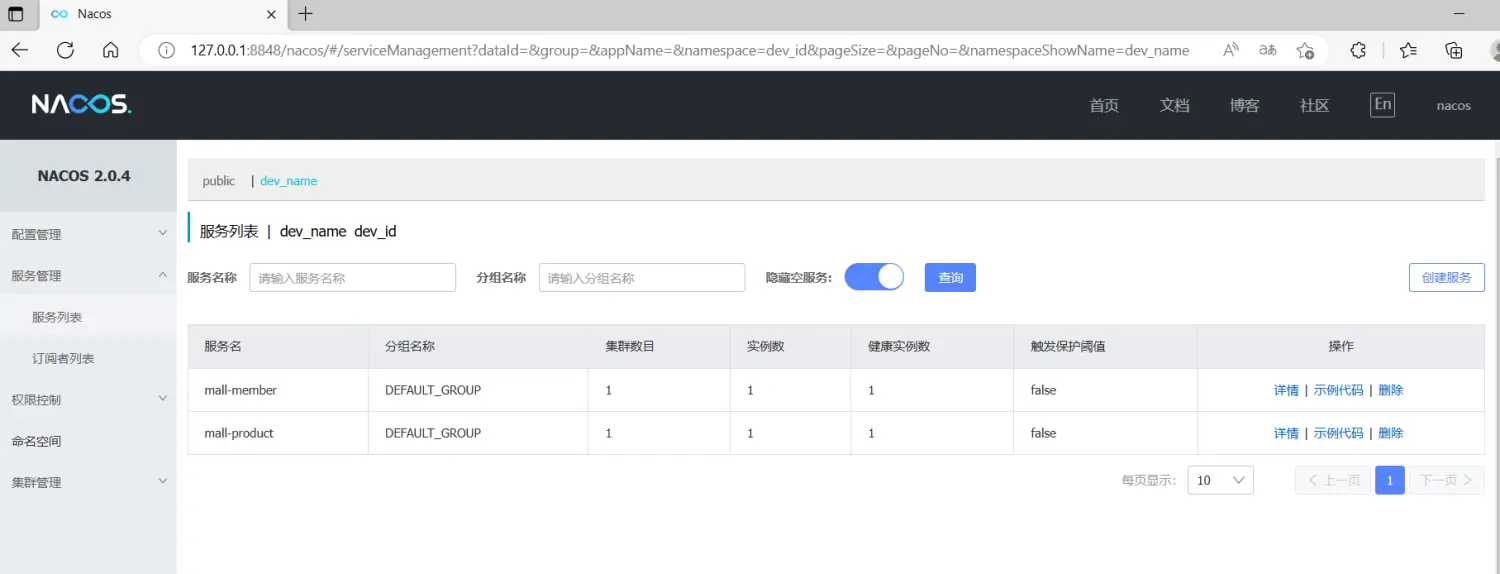
Task: Open the translate page icon
Action: (1268, 50)
